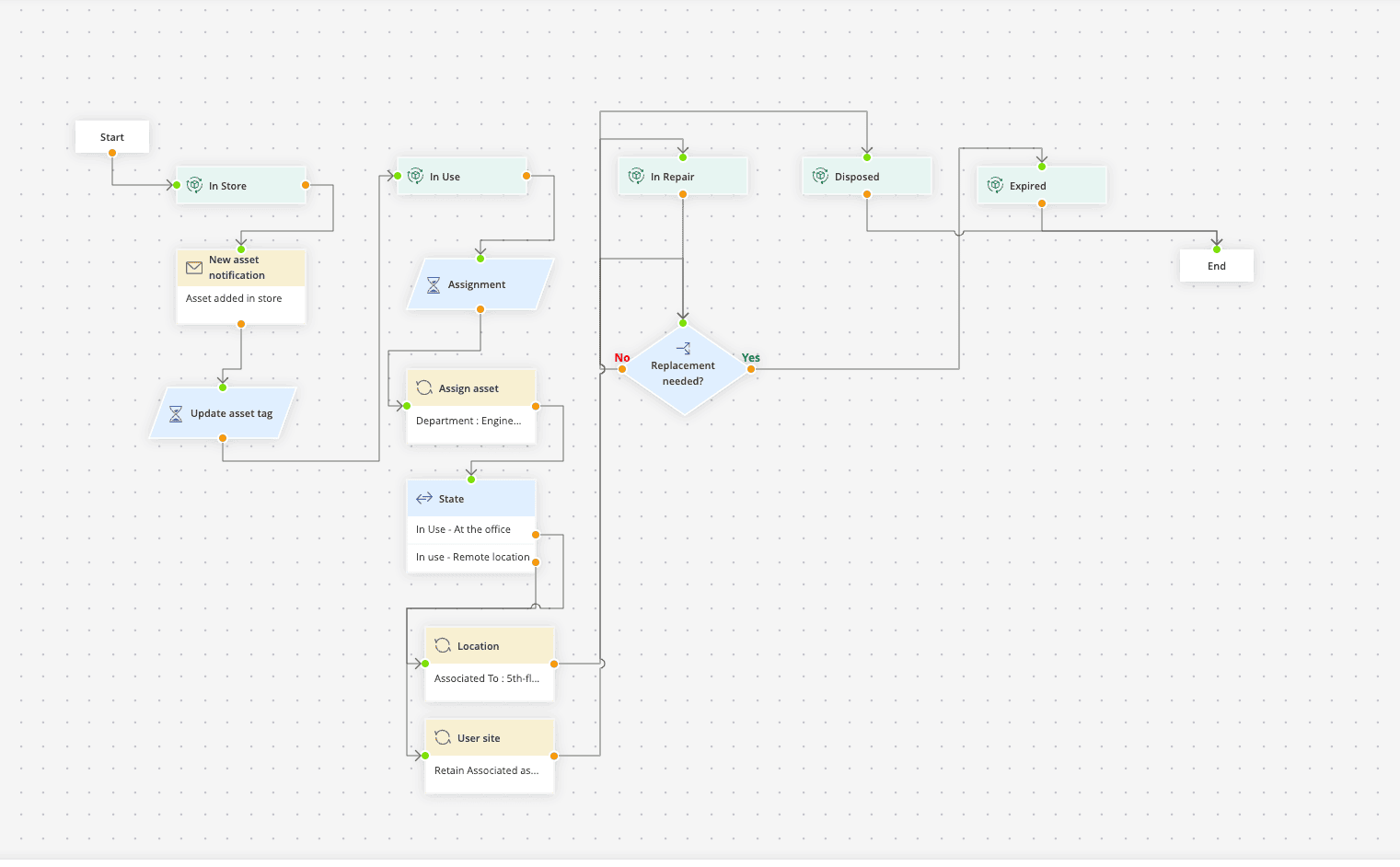Select the End node of the workflow
1400x867 pixels.
point(1216,265)
